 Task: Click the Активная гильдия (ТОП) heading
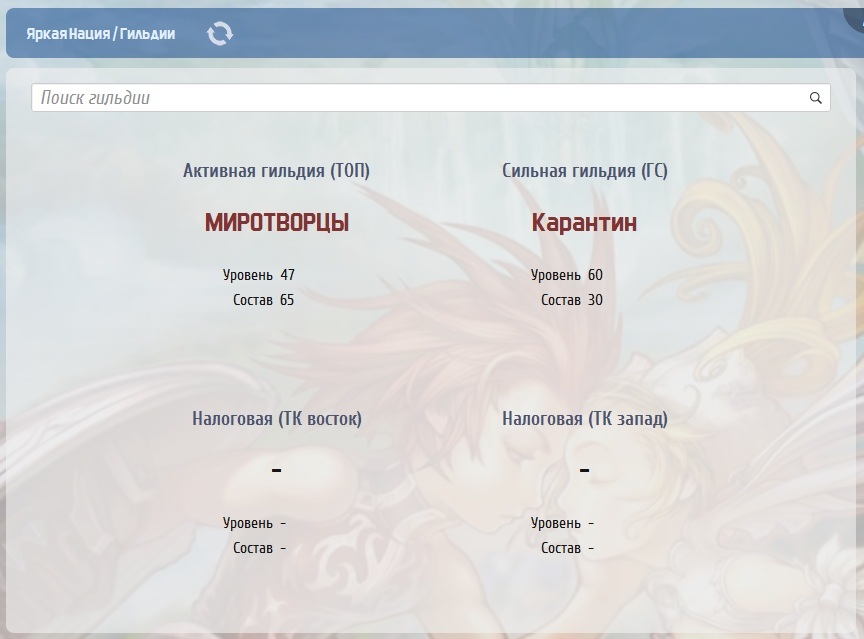click(x=277, y=171)
